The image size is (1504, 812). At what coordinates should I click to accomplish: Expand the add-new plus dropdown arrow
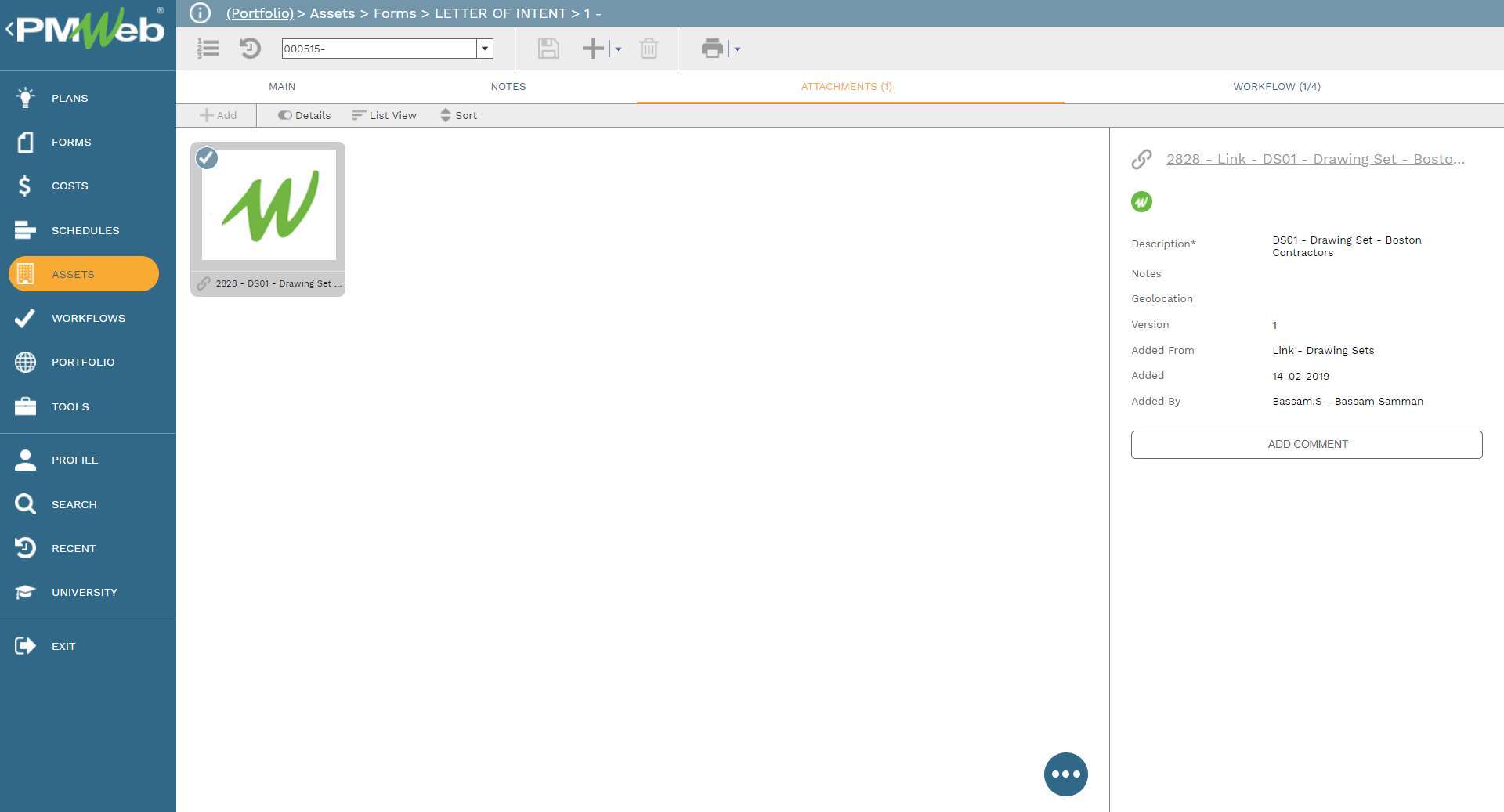[618, 49]
